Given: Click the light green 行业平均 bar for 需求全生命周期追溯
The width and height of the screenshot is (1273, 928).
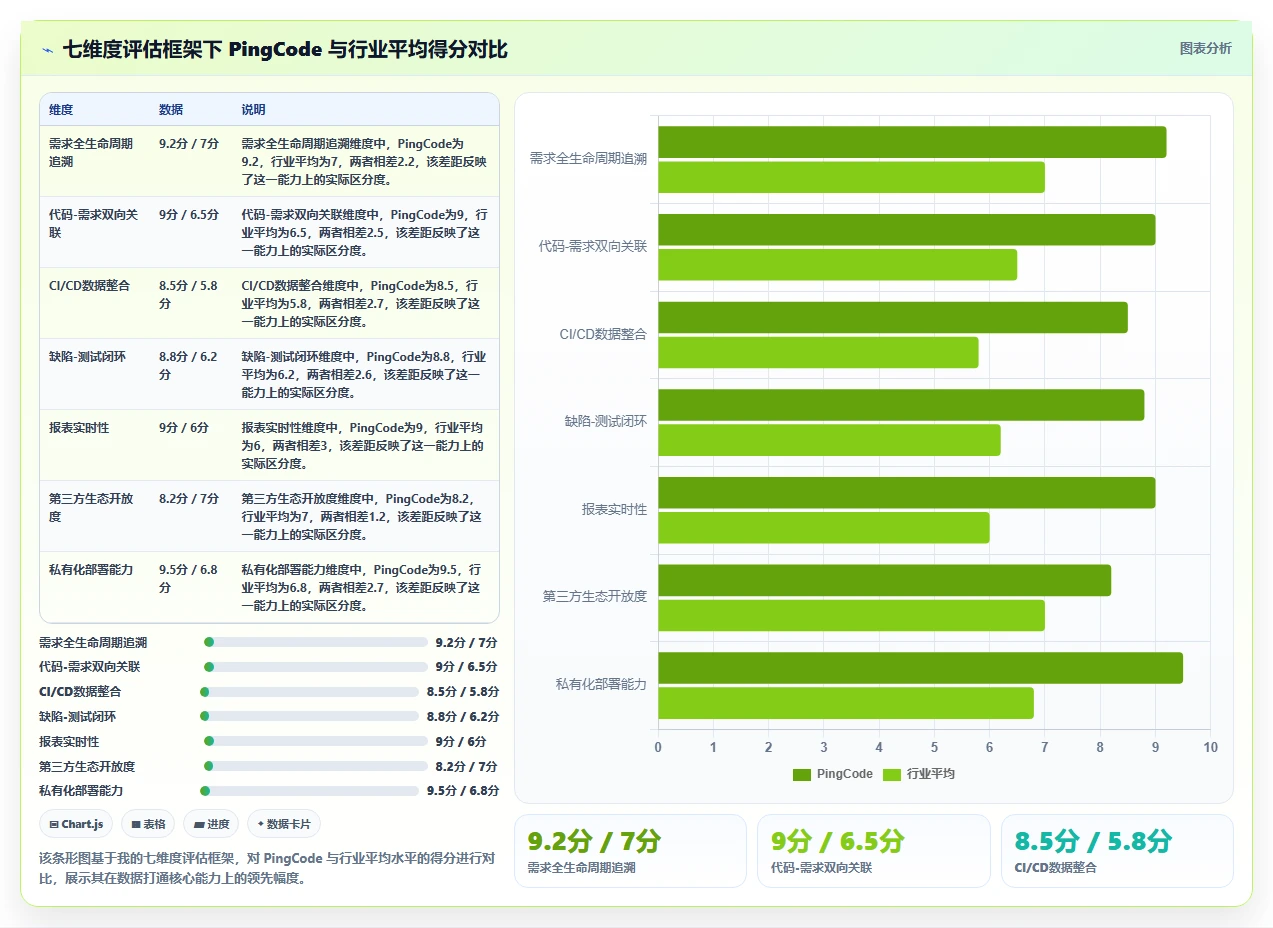Looking at the screenshot, I should point(851,177).
